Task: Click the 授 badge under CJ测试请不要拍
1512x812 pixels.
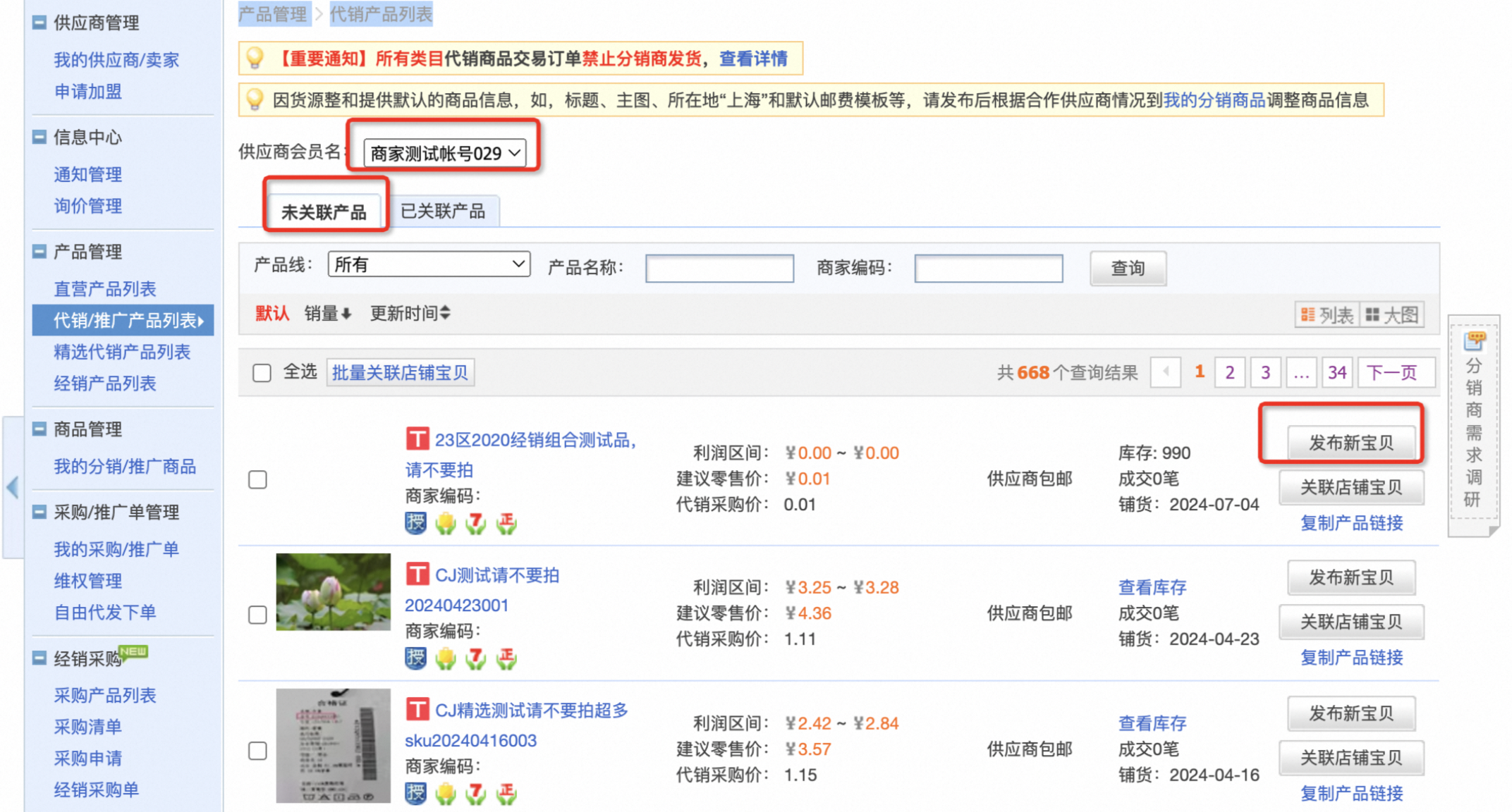Action: pyautogui.click(x=416, y=658)
